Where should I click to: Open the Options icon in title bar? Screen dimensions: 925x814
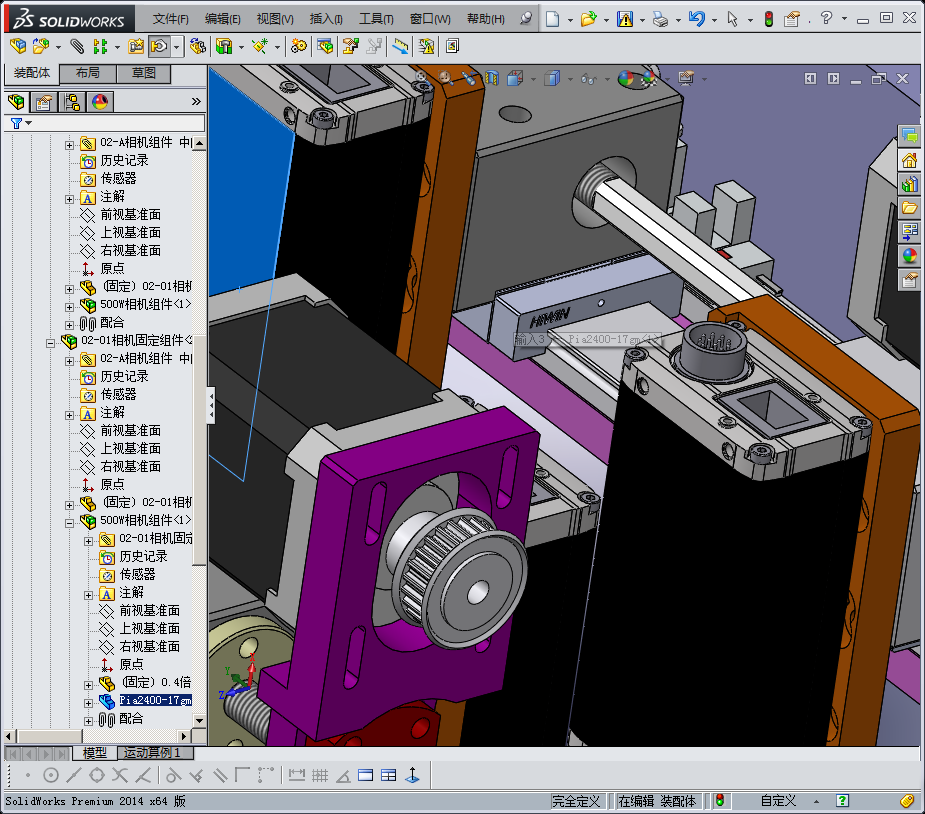[x=792, y=19]
